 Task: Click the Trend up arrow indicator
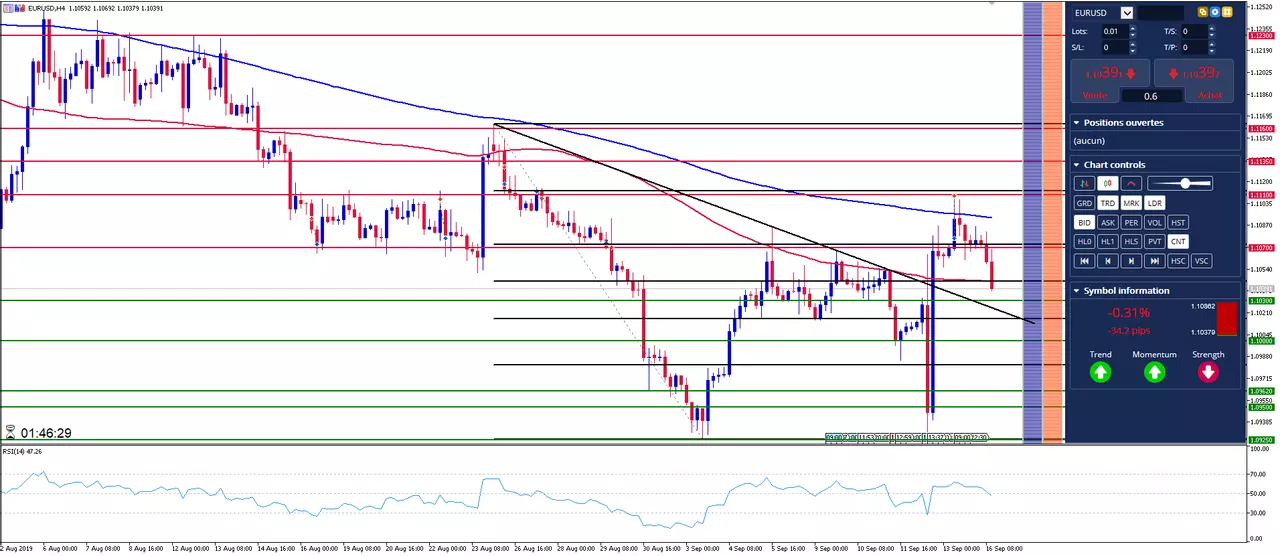click(x=1100, y=373)
